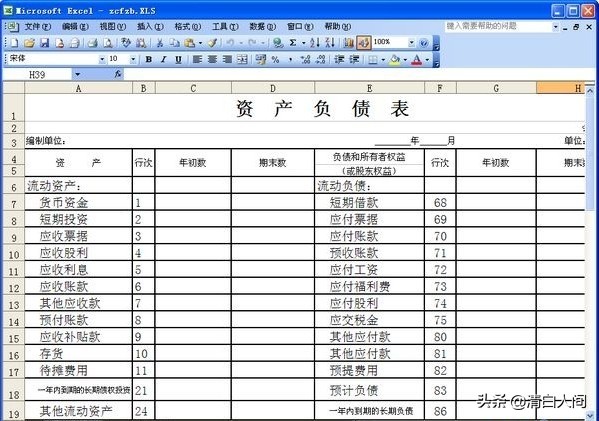Expand the AutoSum functions arrow
The height and width of the screenshot is (421, 599).
point(304,43)
